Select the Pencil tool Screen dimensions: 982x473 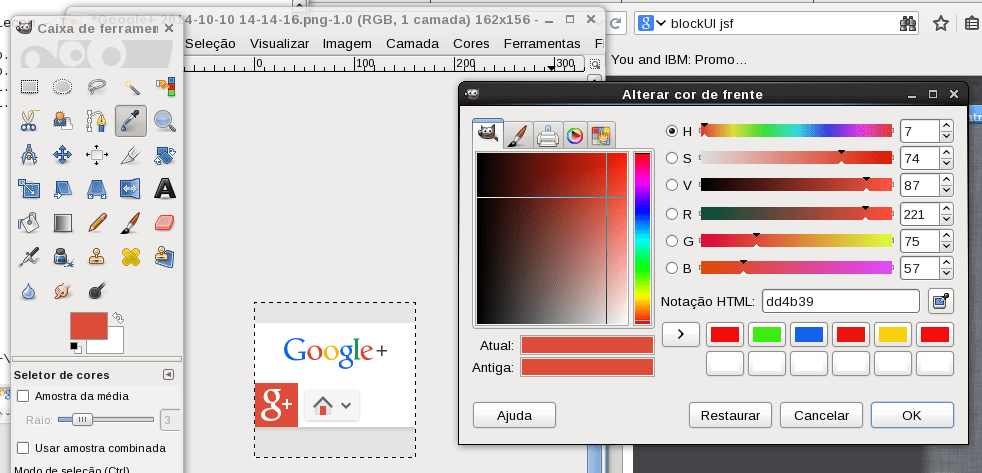click(x=96, y=222)
